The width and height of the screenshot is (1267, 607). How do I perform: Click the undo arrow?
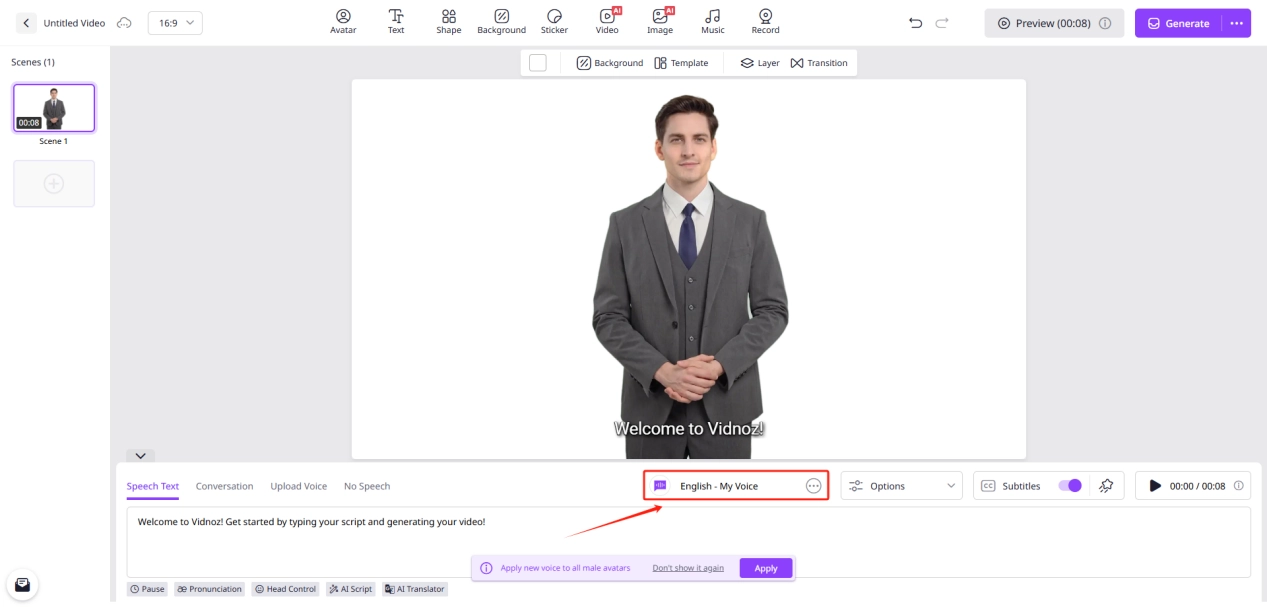pos(915,23)
